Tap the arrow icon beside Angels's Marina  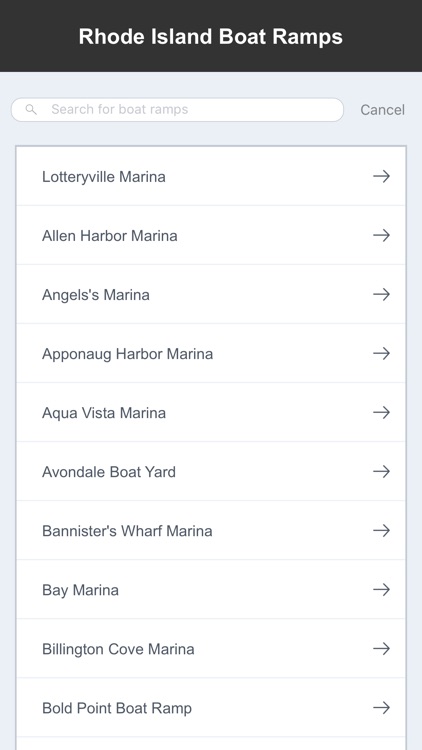(x=381, y=294)
